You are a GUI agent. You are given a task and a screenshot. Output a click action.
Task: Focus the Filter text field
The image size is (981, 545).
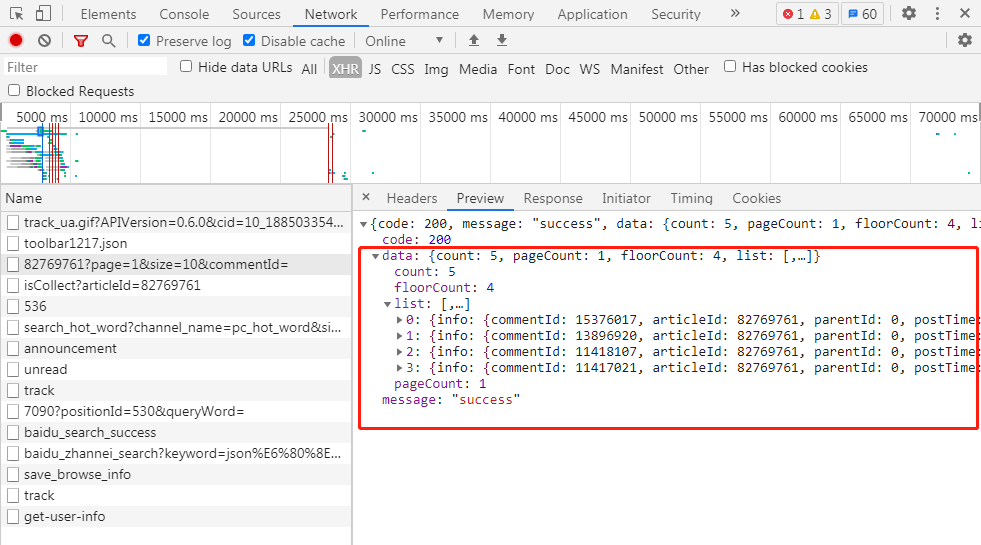(85, 67)
